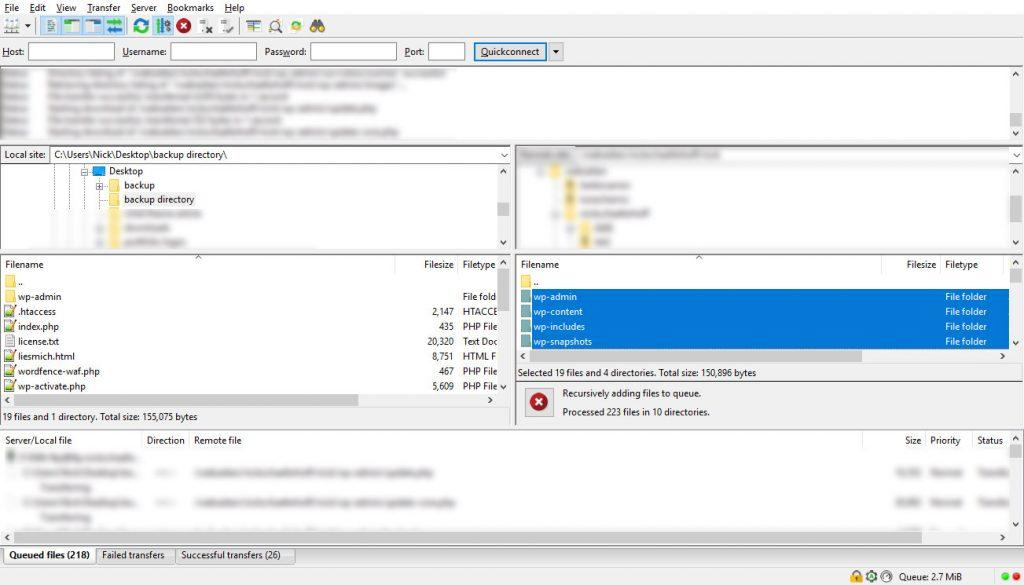1024x585 pixels.
Task: Disconnect from the current server
Action: point(206,26)
